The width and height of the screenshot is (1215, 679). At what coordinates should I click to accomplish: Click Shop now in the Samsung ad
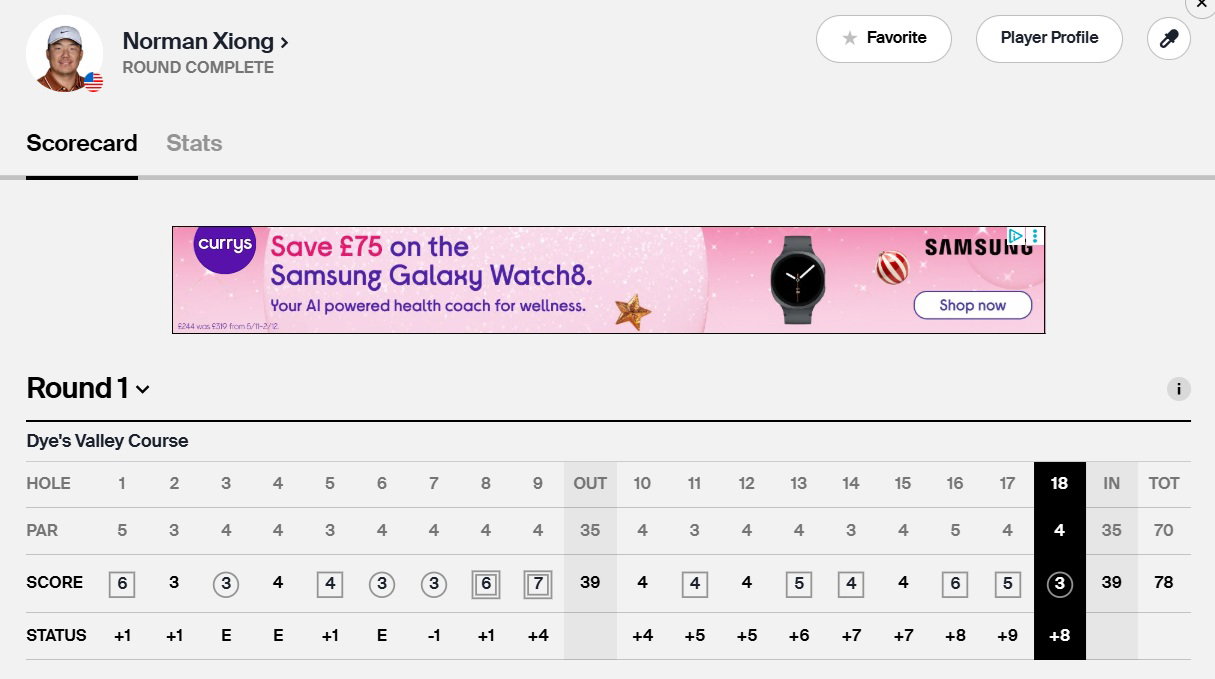coord(972,305)
